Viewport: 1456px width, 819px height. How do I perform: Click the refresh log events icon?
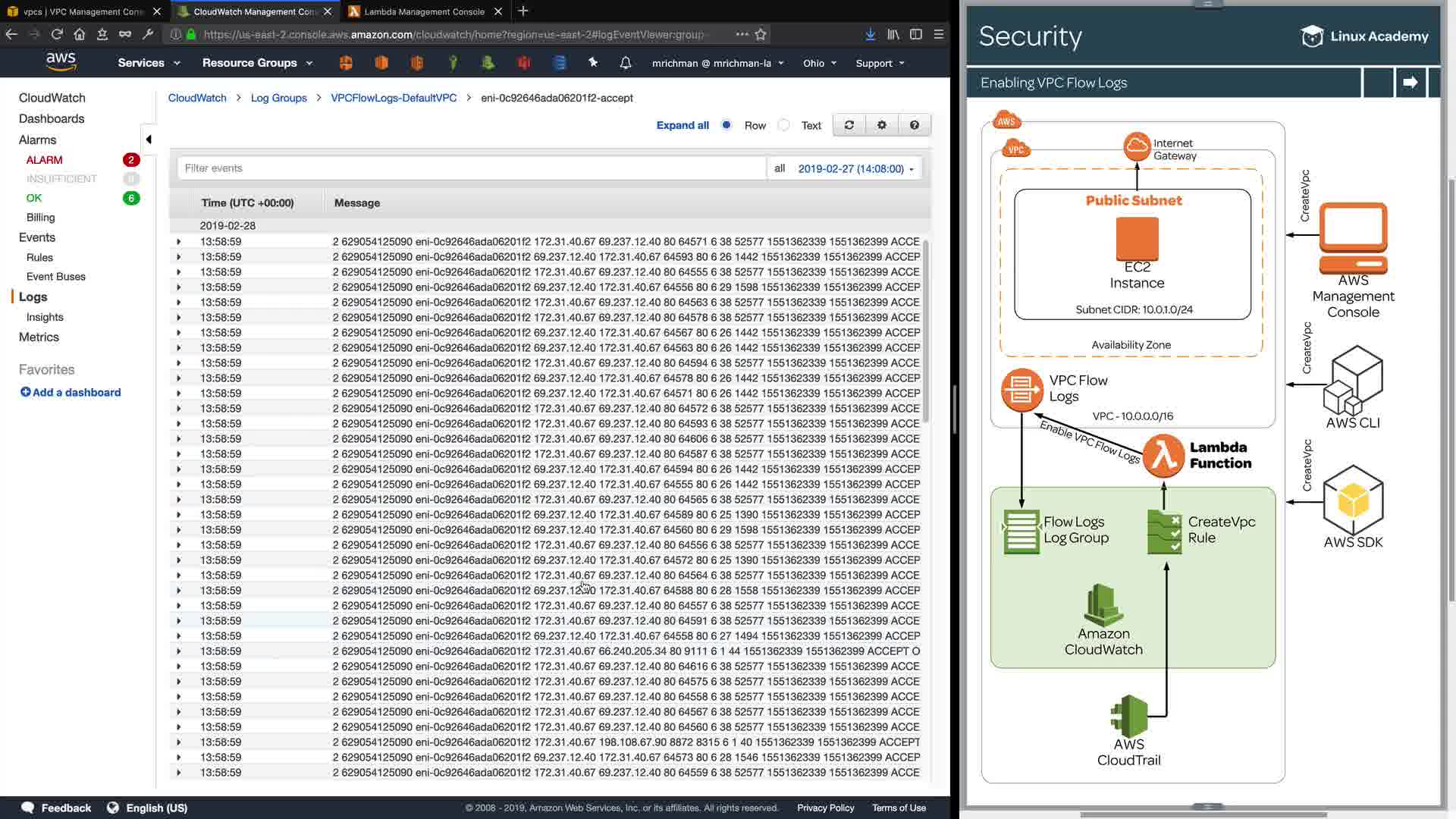pyautogui.click(x=849, y=125)
